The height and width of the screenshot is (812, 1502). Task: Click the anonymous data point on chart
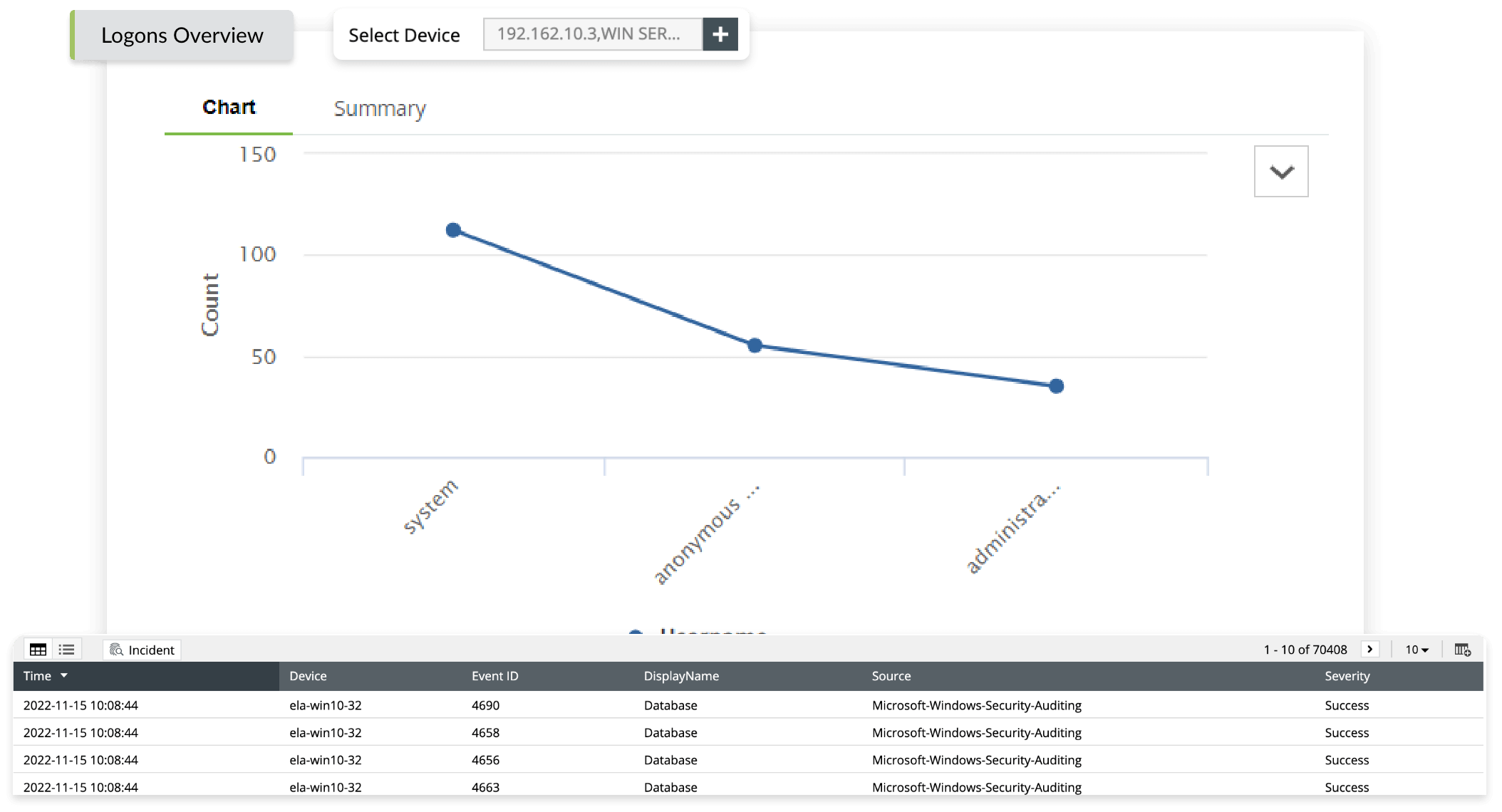coord(755,345)
